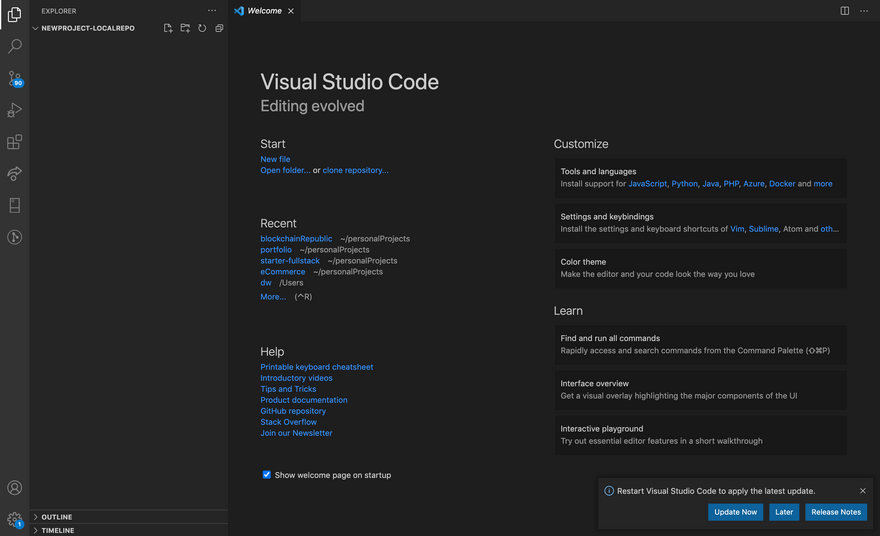Open the blockchainRepublic recent project

click(x=296, y=239)
